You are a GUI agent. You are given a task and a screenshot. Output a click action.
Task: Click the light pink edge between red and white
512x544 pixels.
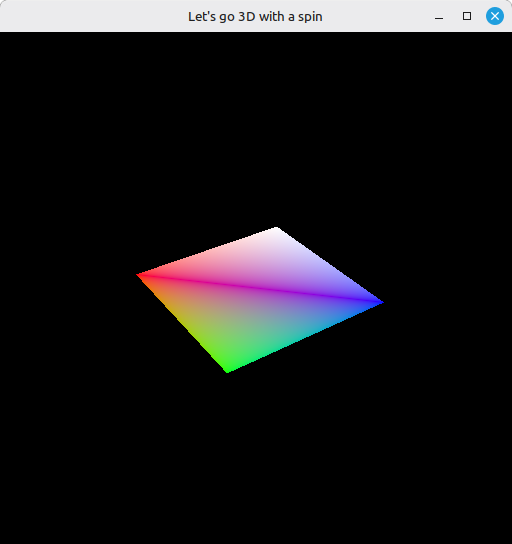click(207, 252)
